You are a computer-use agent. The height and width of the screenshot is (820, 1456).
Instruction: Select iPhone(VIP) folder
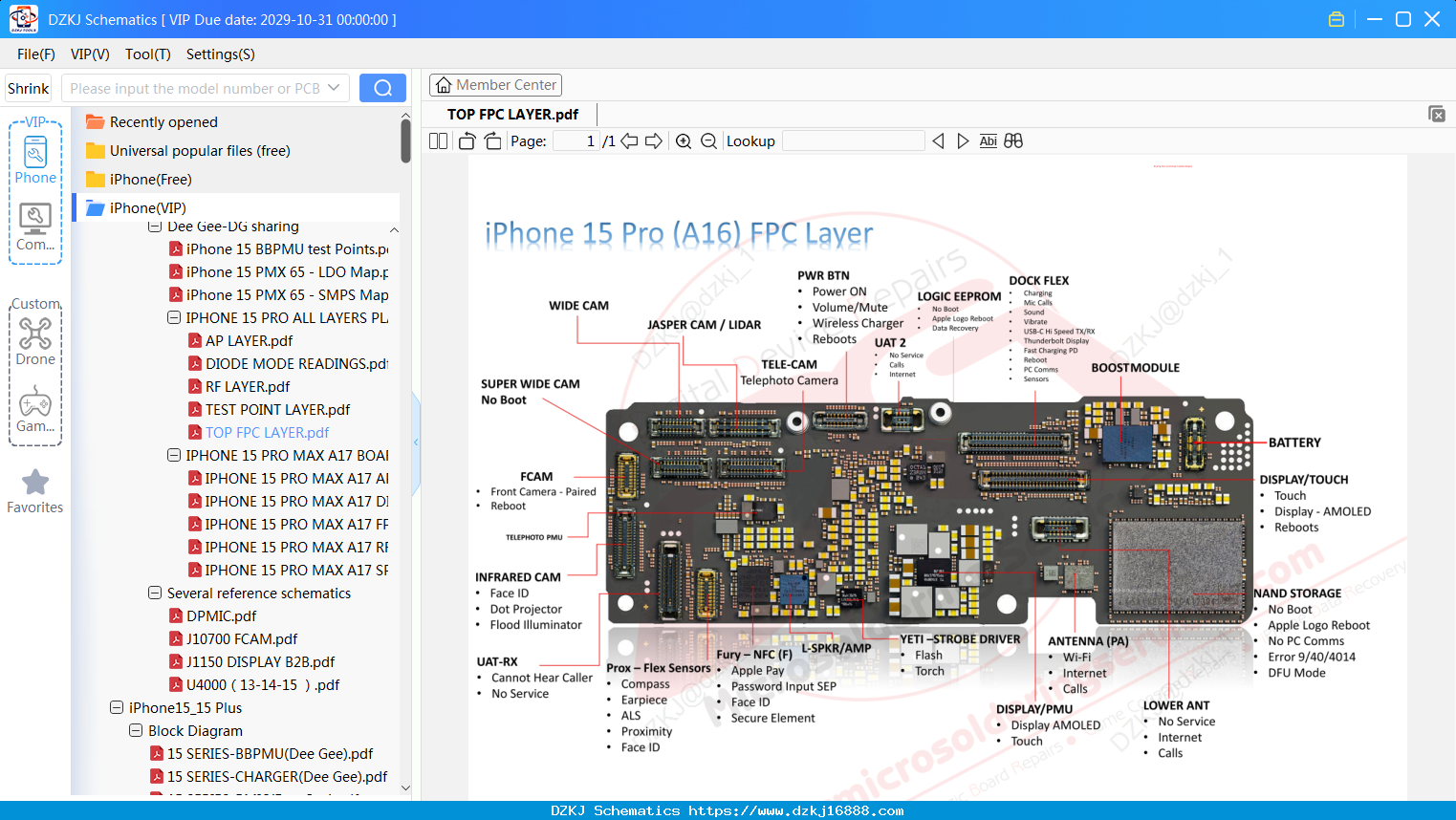point(148,207)
